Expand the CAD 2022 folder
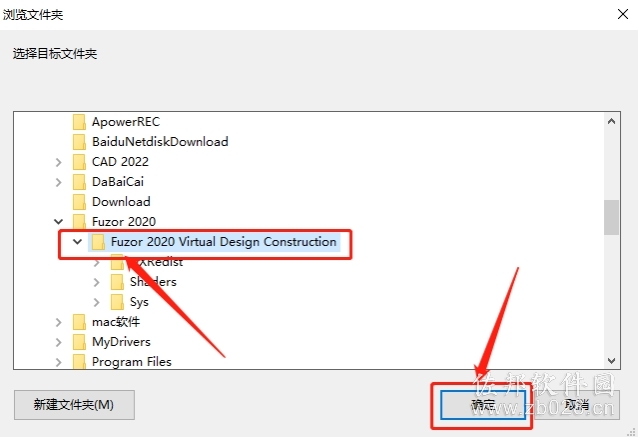This screenshot has height=437, width=638. (59, 162)
